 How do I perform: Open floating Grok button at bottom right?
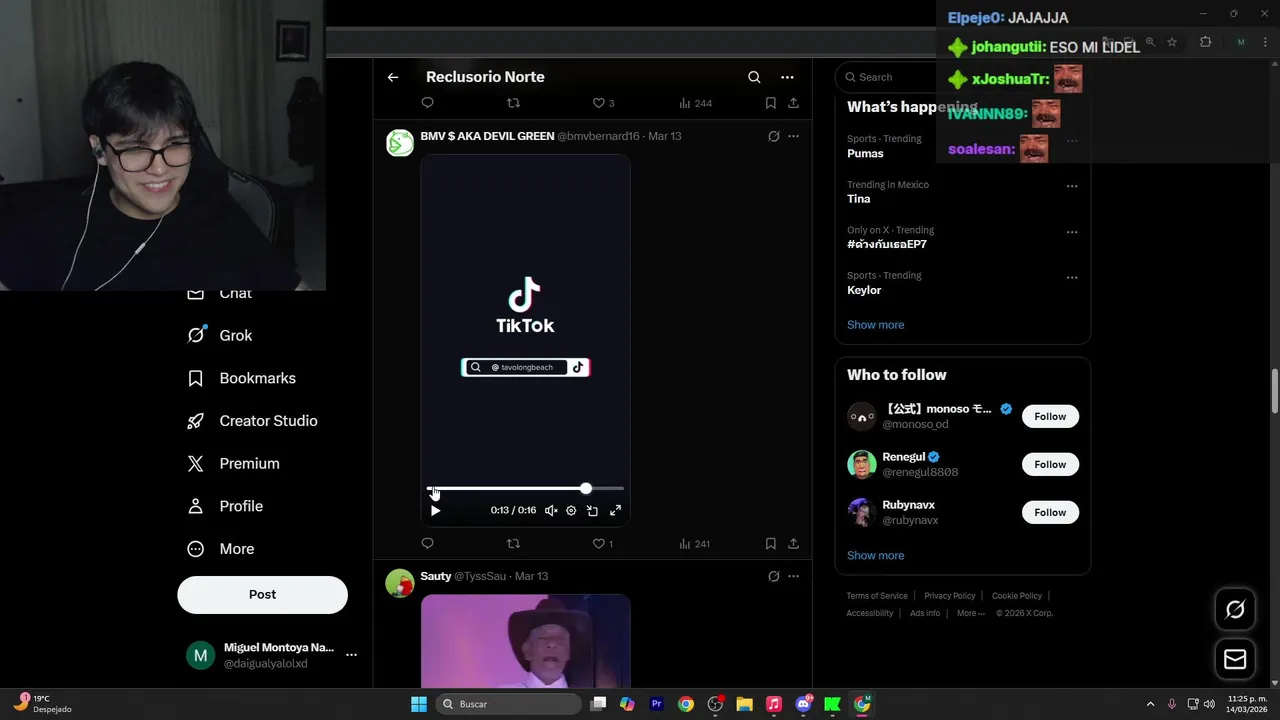click(1235, 609)
